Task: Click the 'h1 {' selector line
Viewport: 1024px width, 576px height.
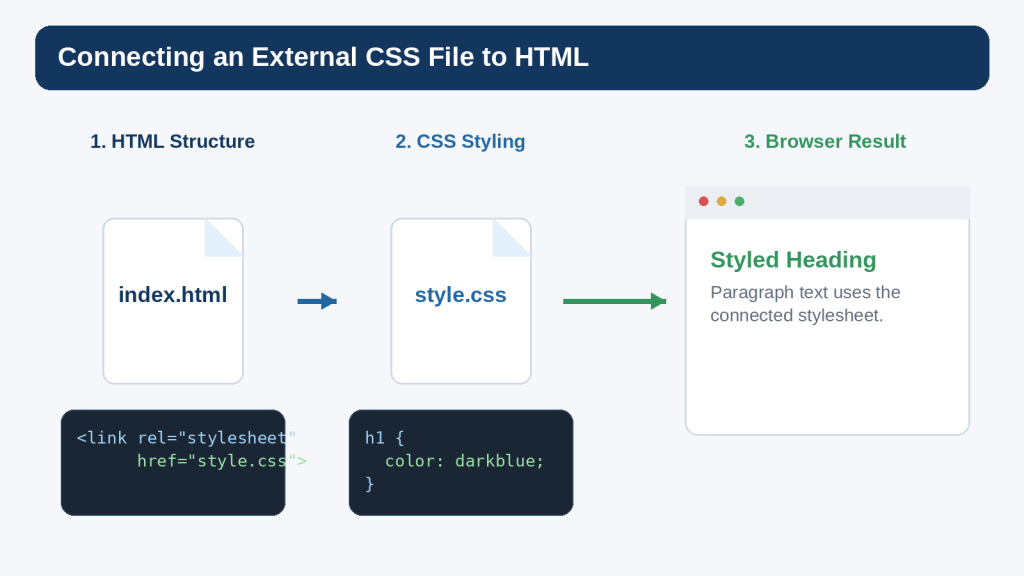Action: [x=385, y=438]
